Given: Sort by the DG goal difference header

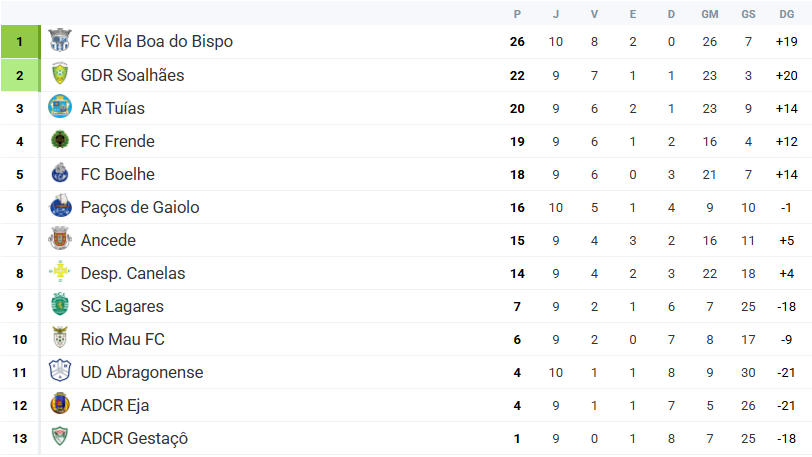Looking at the screenshot, I should coord(787,14).
